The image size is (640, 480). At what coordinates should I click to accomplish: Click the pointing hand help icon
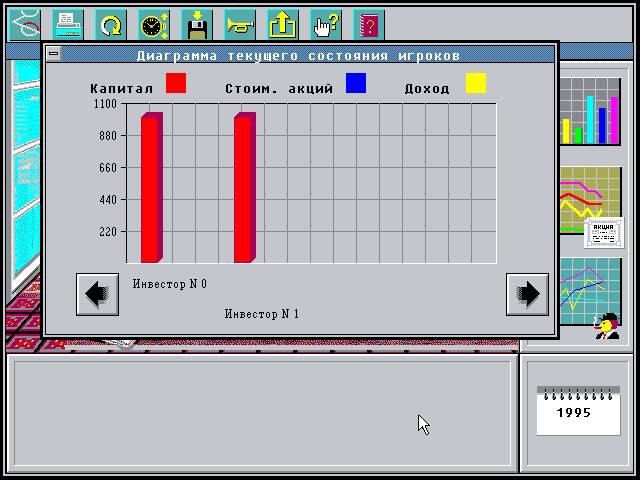click(326, 25)
